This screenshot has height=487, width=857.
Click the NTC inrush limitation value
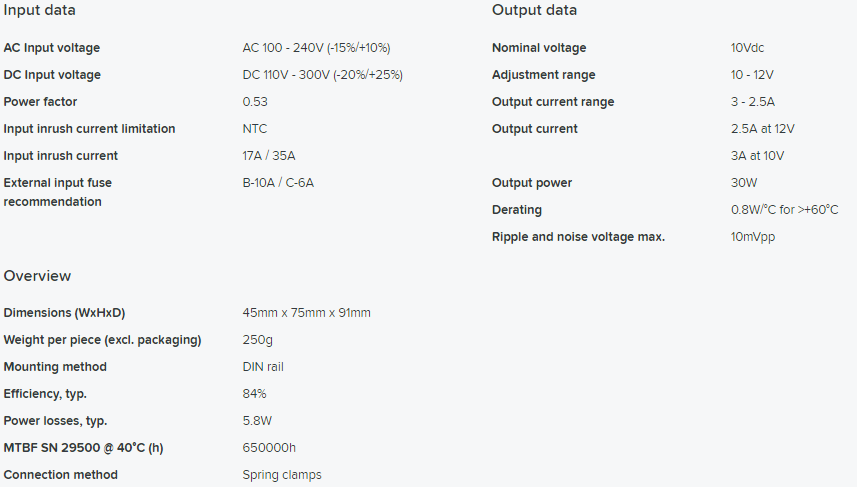click(x=255, y=128)
